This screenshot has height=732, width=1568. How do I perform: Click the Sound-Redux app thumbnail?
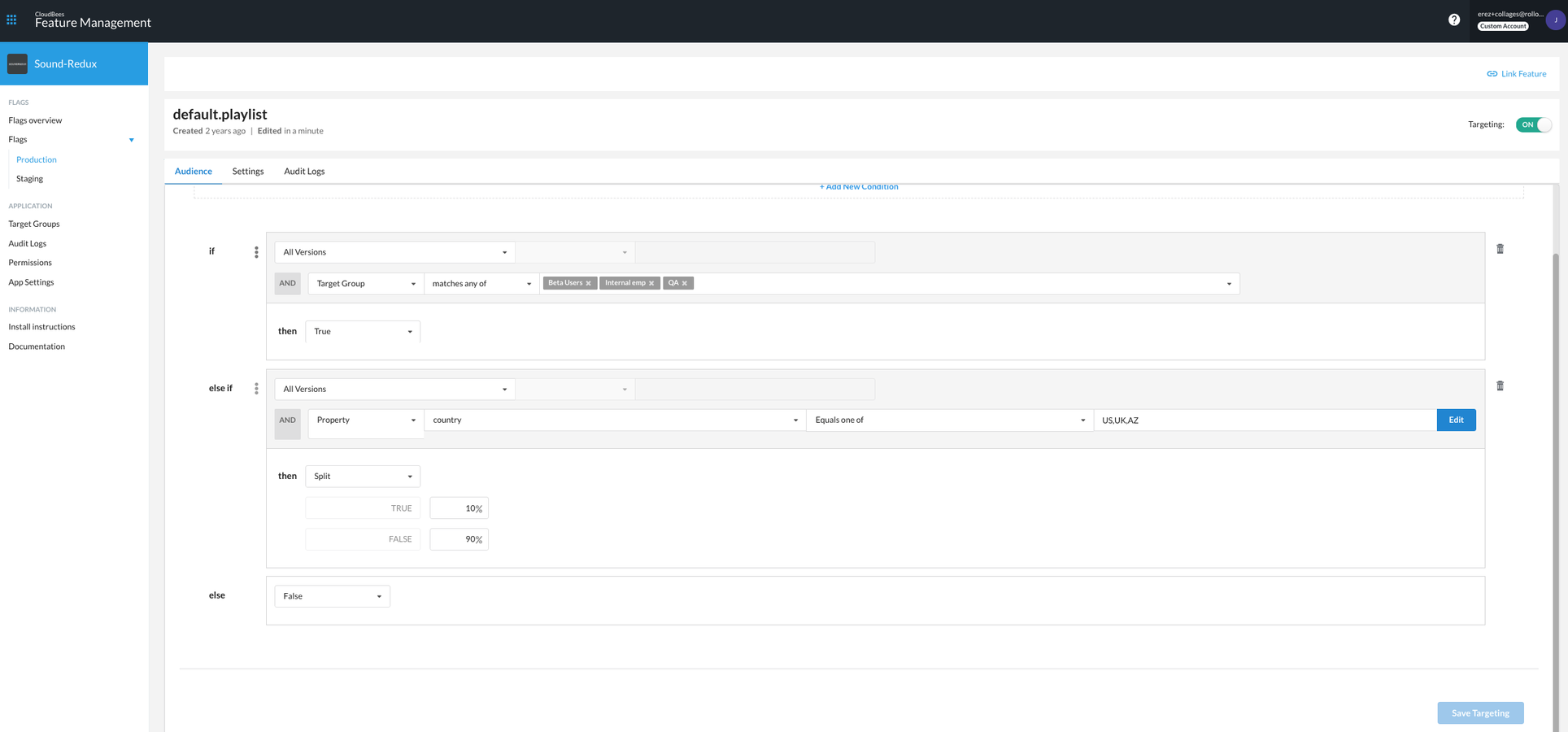click(x=17, y=63)
